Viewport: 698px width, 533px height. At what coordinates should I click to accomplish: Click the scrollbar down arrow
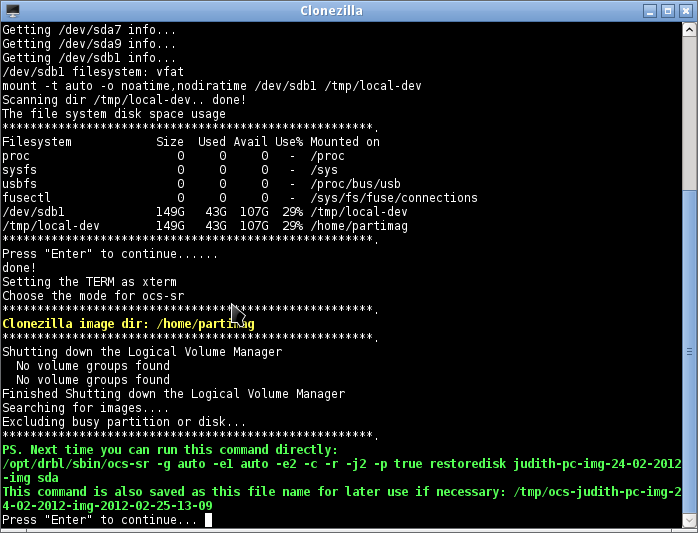[x=689, y=520]
